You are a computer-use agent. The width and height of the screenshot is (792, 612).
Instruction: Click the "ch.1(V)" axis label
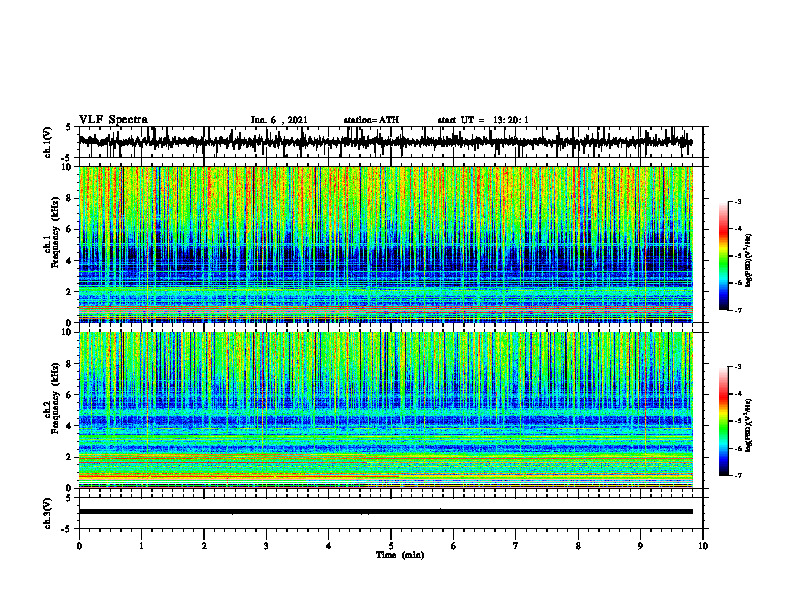[48, 142]
